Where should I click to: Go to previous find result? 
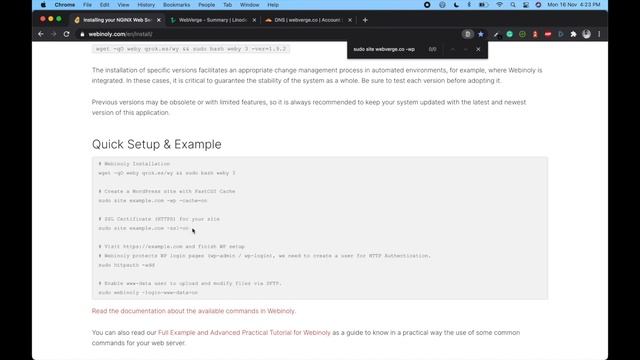[x=453, y=49]
